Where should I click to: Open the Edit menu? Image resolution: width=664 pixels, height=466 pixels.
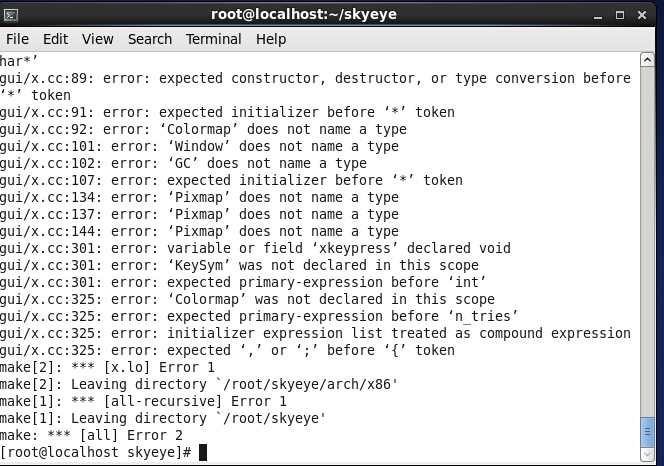coord(55,39)
